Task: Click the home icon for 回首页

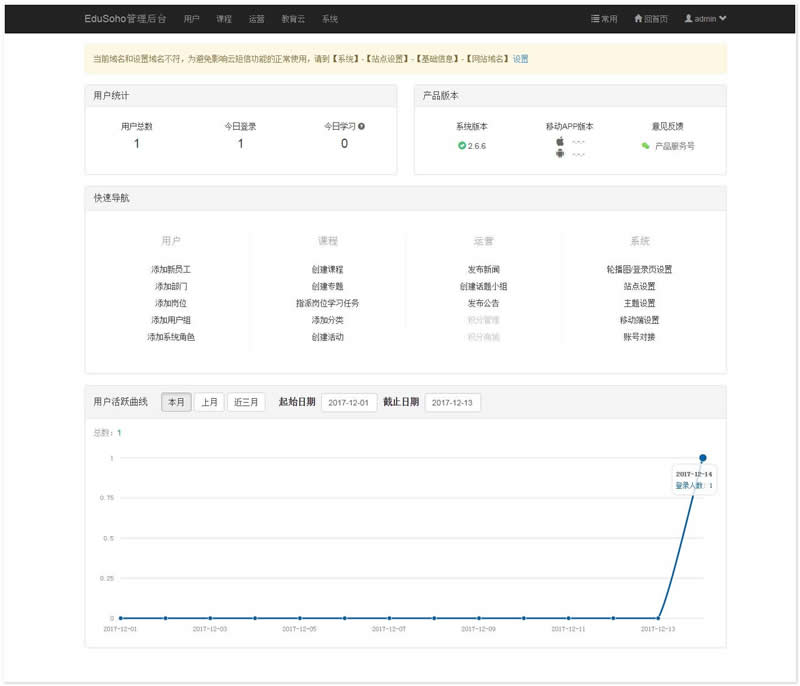Action: coord(638,19)
